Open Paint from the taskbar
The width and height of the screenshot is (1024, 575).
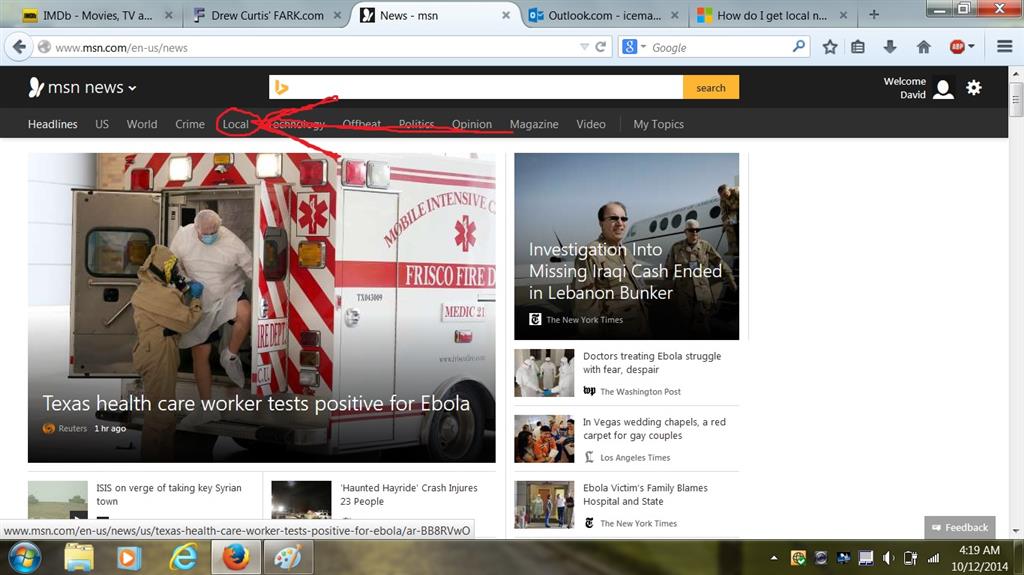[287, 557]
